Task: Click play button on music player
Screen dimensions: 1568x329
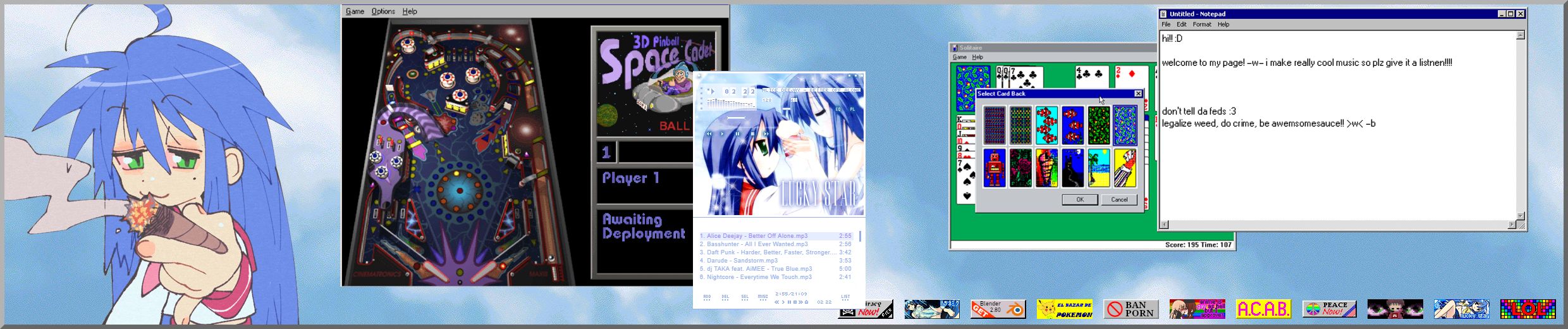Action: point(723,134)
